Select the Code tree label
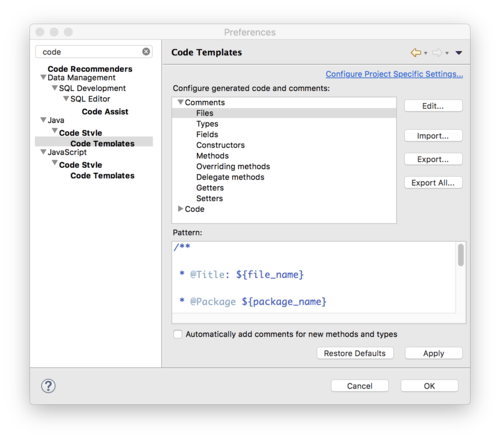The image size is (500, 440). pos(194,209)
